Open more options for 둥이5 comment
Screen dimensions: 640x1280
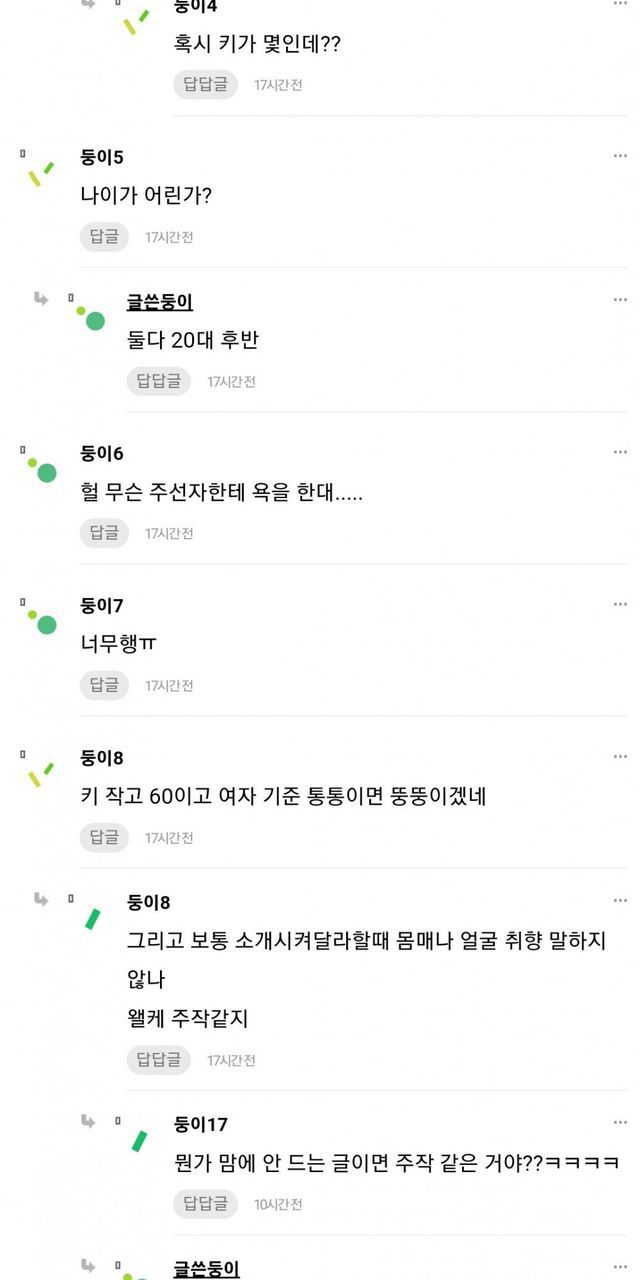click(x=620, y=157)
